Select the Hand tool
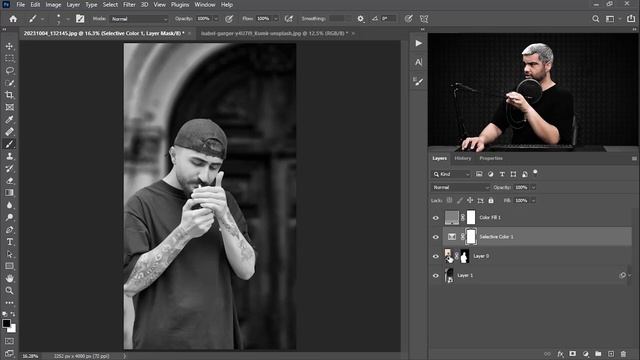Image resolution: width=640 pixels, height=360 pixels. [x=9, y=278]
